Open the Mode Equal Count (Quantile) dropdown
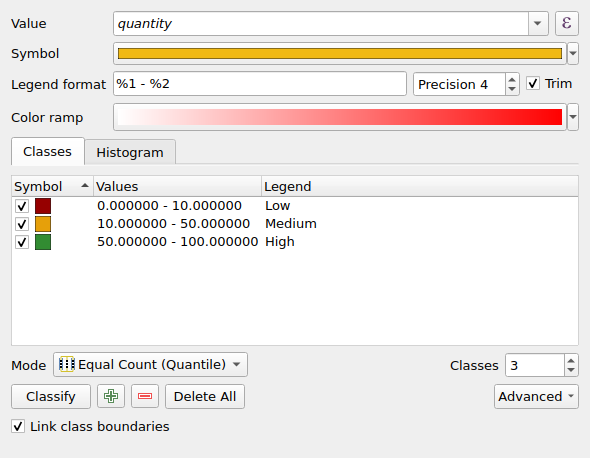This screenshot has height=458, width=590. point(151,364)
